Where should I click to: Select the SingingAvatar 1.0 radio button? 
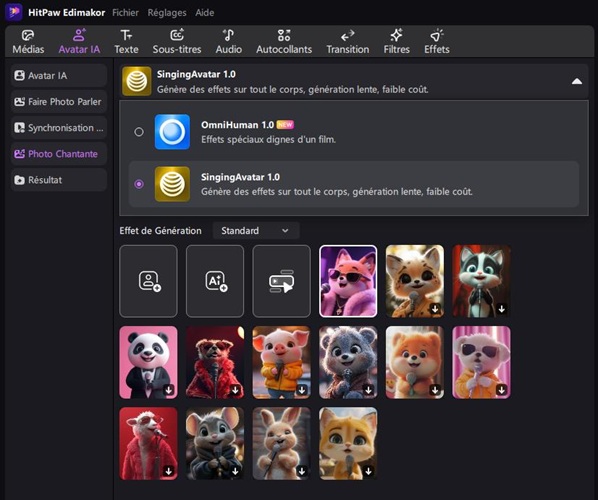point(139,184)
